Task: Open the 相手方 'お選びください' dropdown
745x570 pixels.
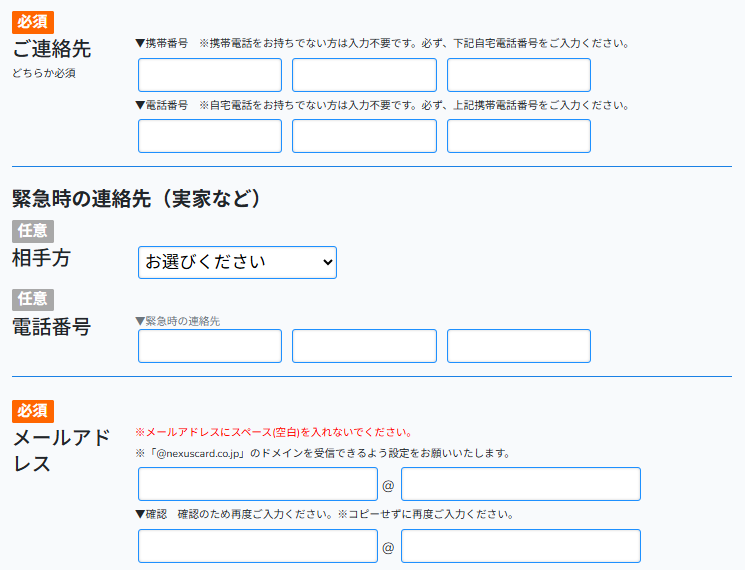Action: 237,262
